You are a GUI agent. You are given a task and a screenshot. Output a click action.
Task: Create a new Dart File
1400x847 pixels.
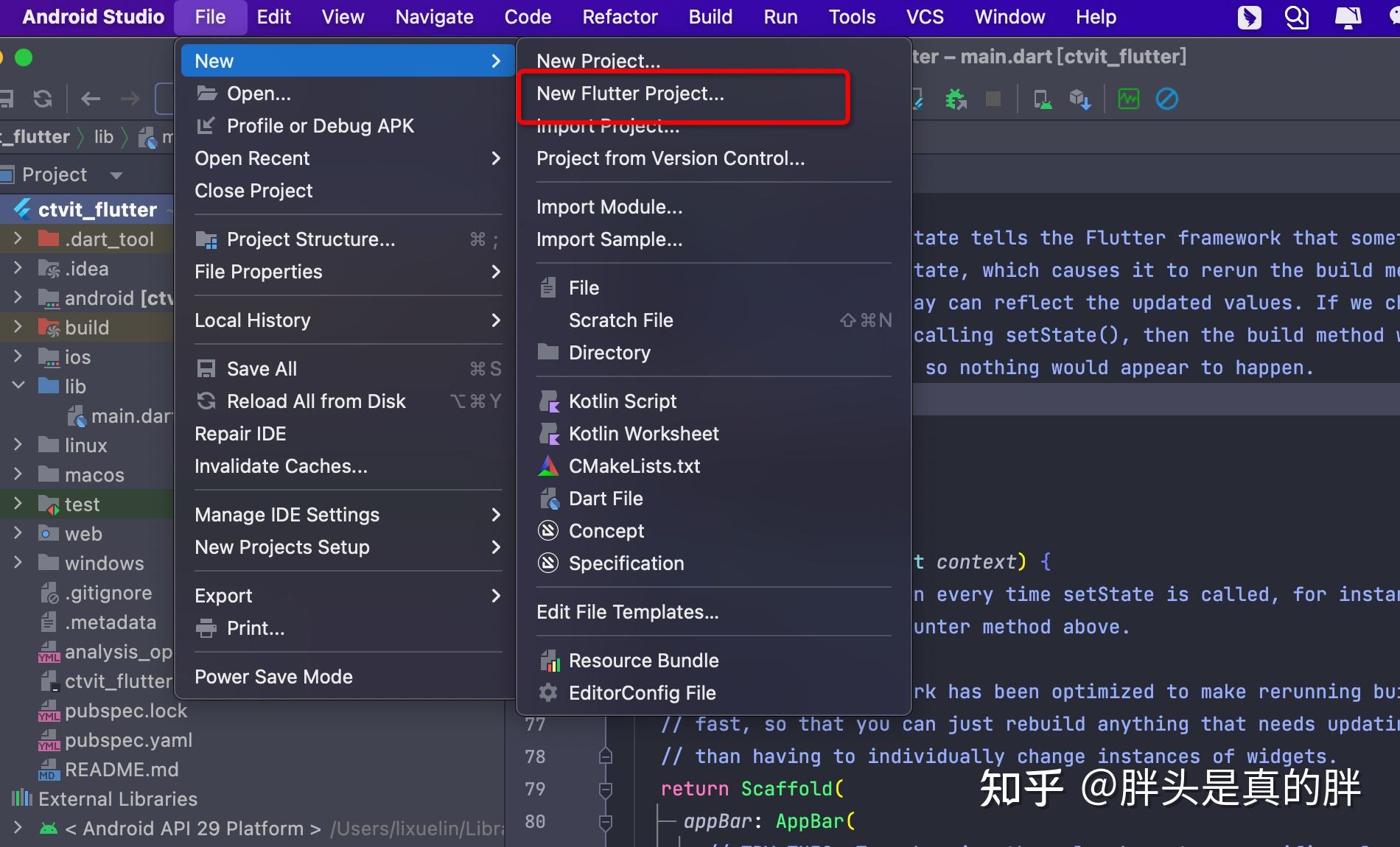click(714, 498)
